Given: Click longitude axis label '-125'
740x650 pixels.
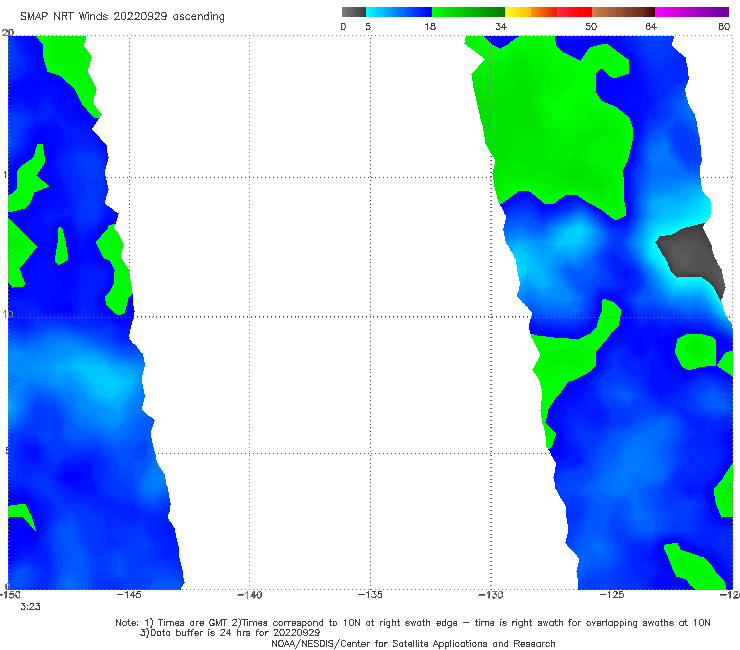Looking at the screenshot, I should (612, 595).
